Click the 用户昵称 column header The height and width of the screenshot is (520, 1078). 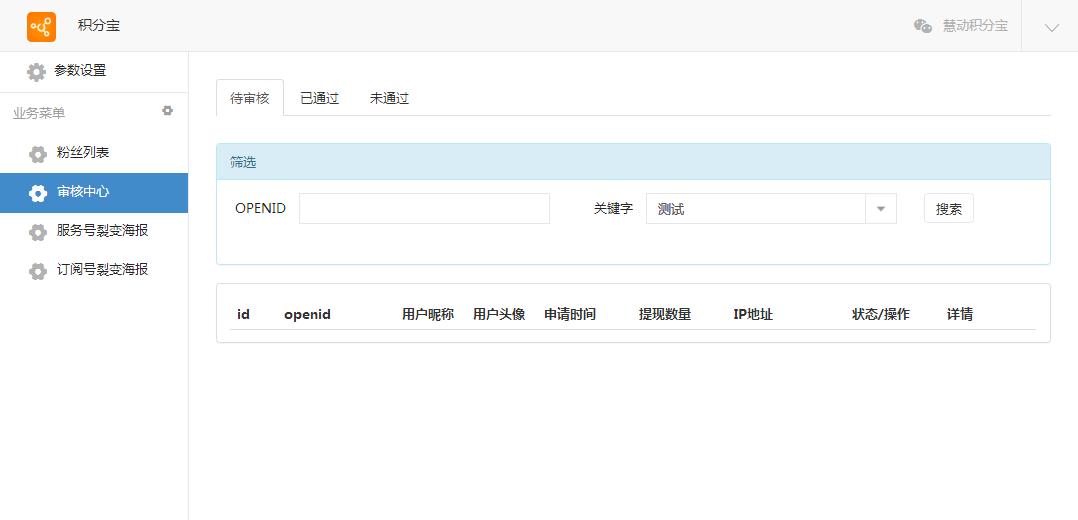[x=428, y=314]
